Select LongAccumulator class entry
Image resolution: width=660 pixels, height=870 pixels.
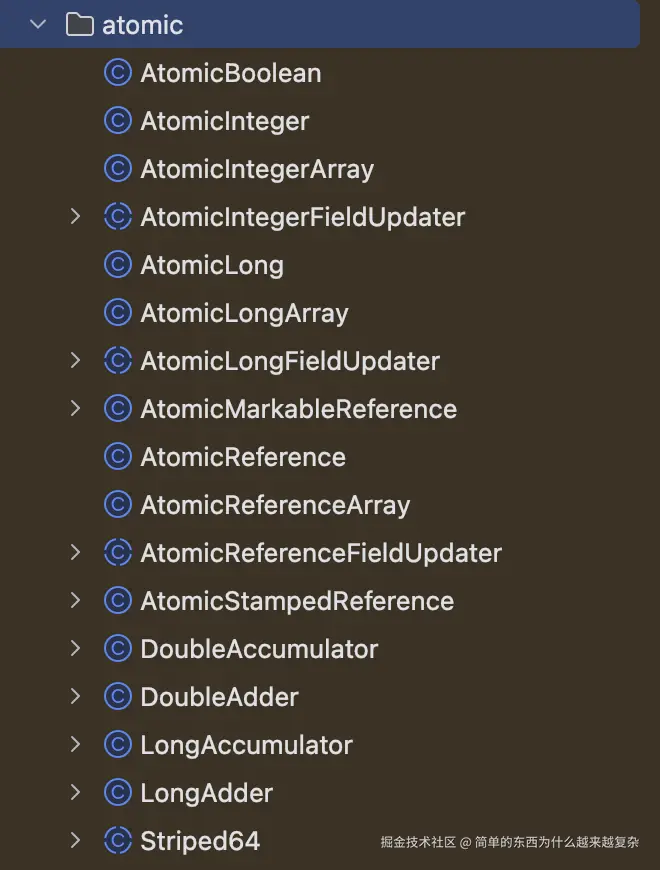tap(246, 745)
